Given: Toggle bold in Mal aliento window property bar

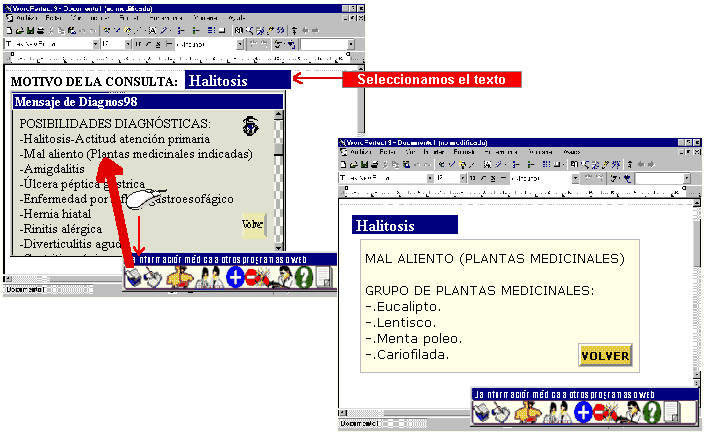Looking at the screenshot, I should pos(473,178).
